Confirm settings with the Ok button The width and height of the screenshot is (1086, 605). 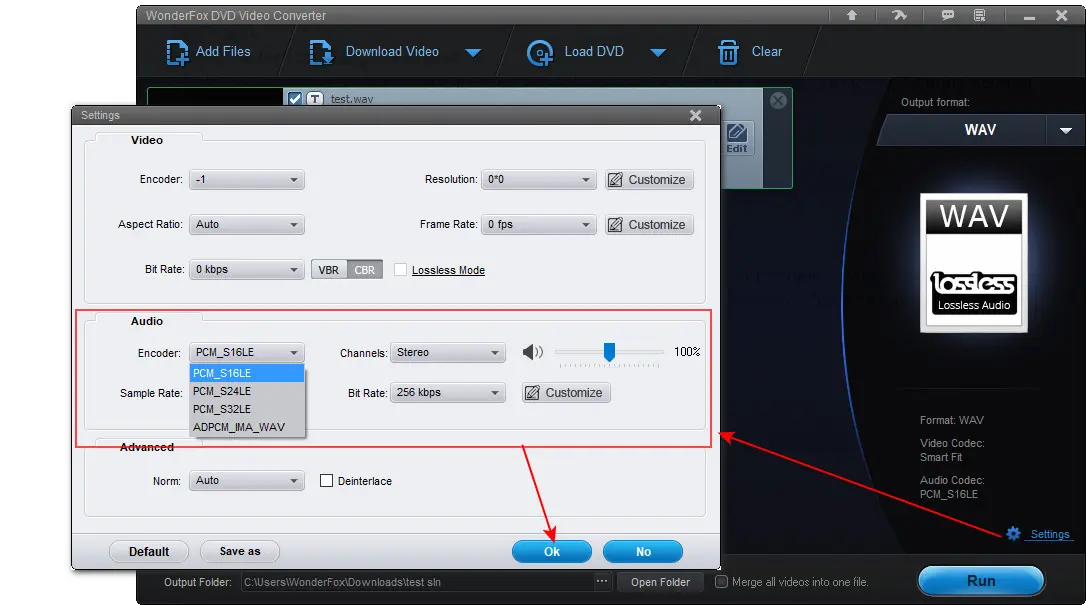tap(552, 552)
